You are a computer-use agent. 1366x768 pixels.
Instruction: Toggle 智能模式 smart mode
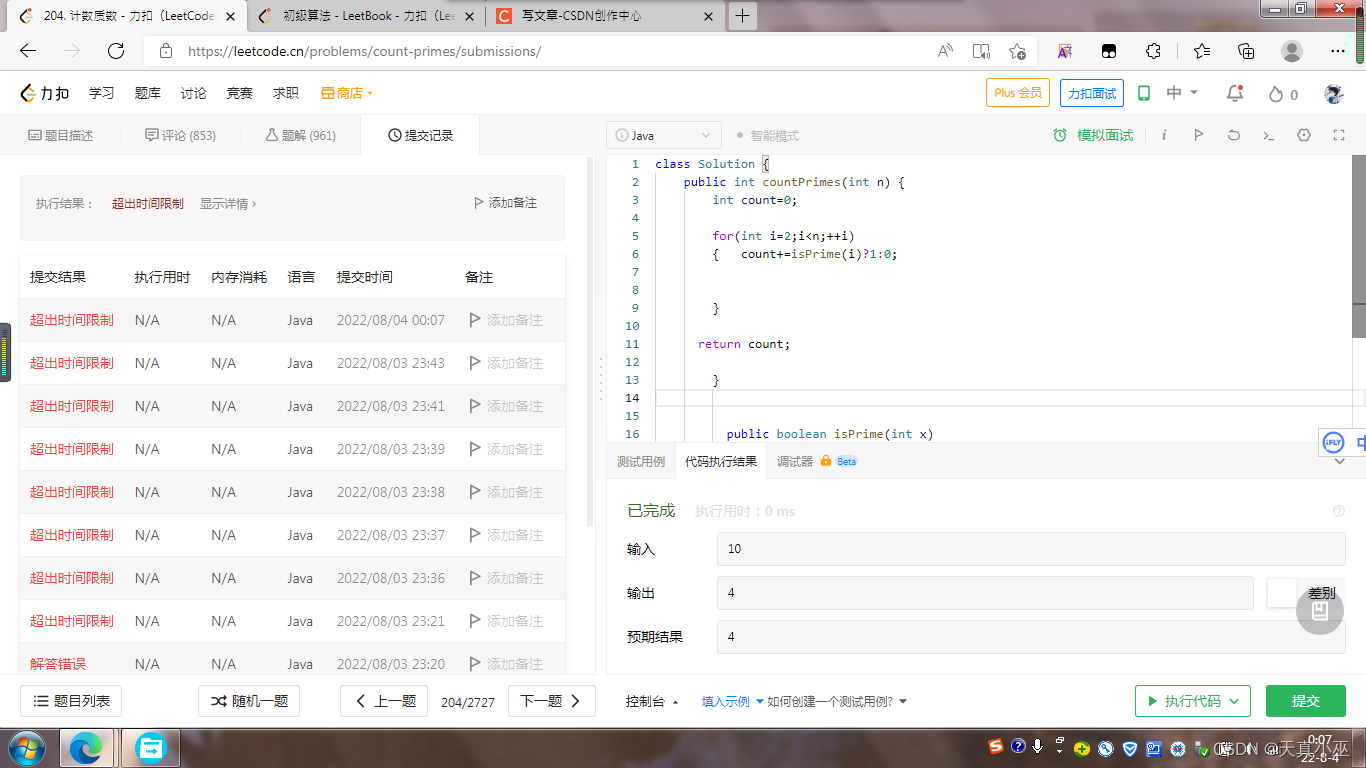click(767, 135)
